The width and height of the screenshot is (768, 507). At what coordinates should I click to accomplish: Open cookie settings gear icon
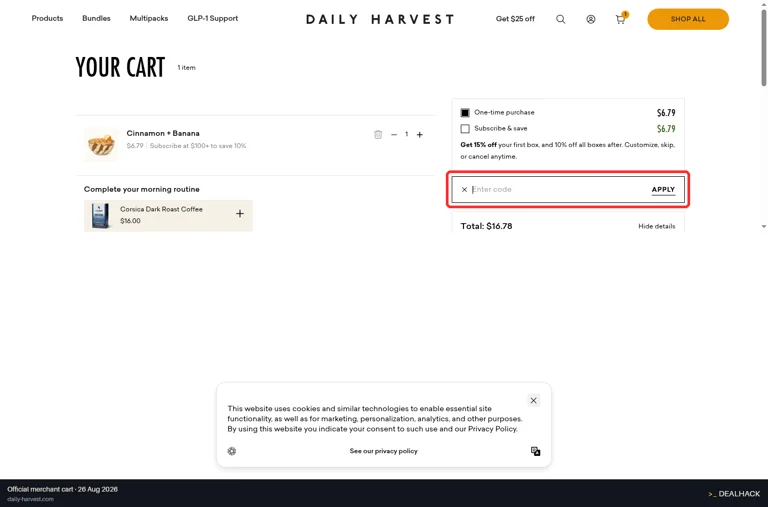pyautogui.click(x=232, y=451)
